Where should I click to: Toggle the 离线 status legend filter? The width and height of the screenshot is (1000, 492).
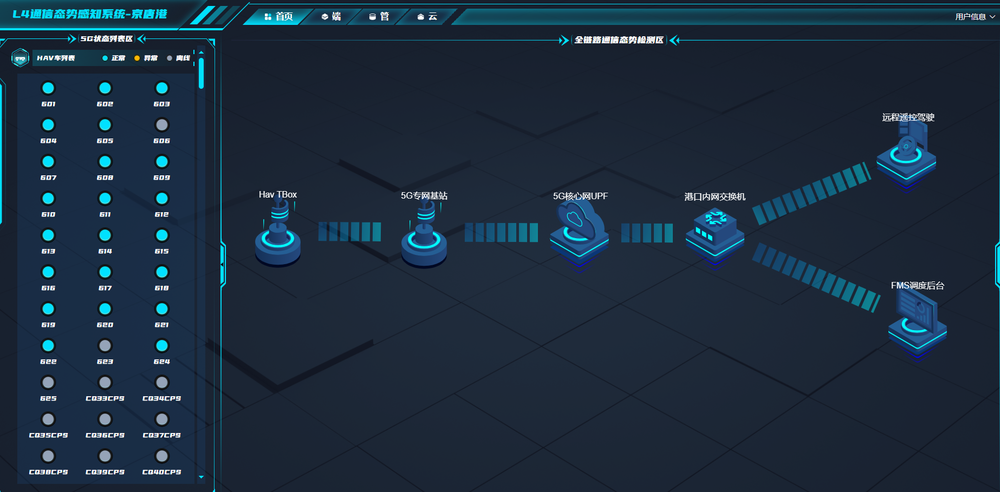coord(179,58)
